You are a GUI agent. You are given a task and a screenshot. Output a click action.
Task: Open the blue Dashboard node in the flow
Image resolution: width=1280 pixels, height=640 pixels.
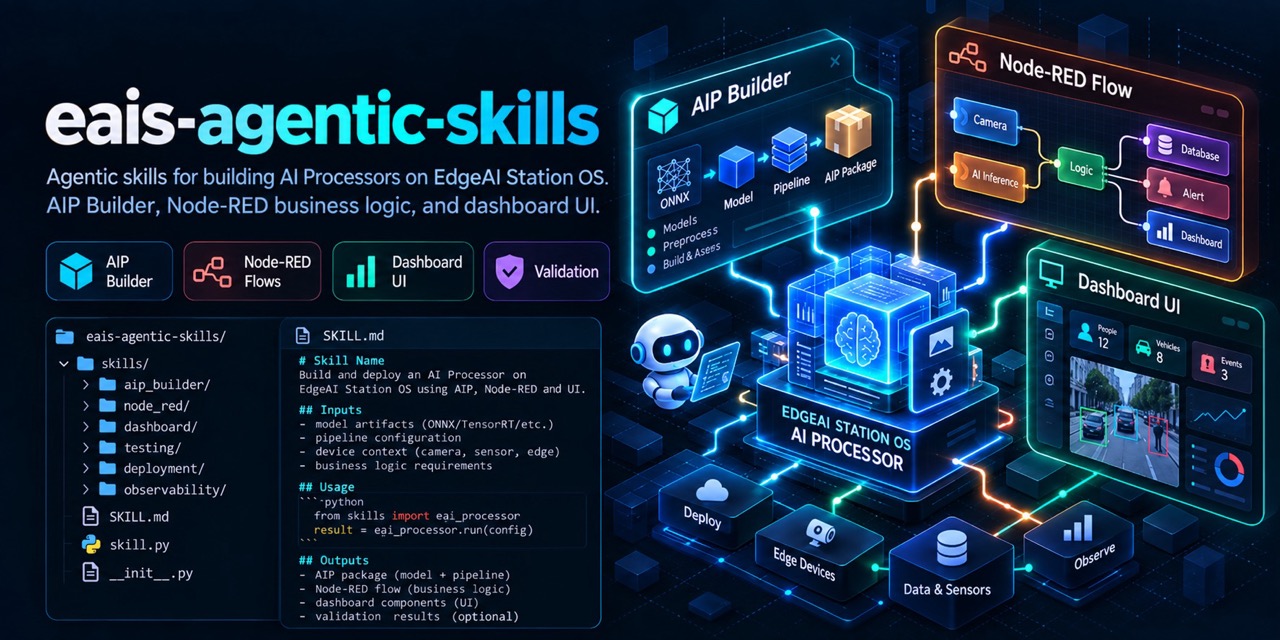coord(1188,237)
